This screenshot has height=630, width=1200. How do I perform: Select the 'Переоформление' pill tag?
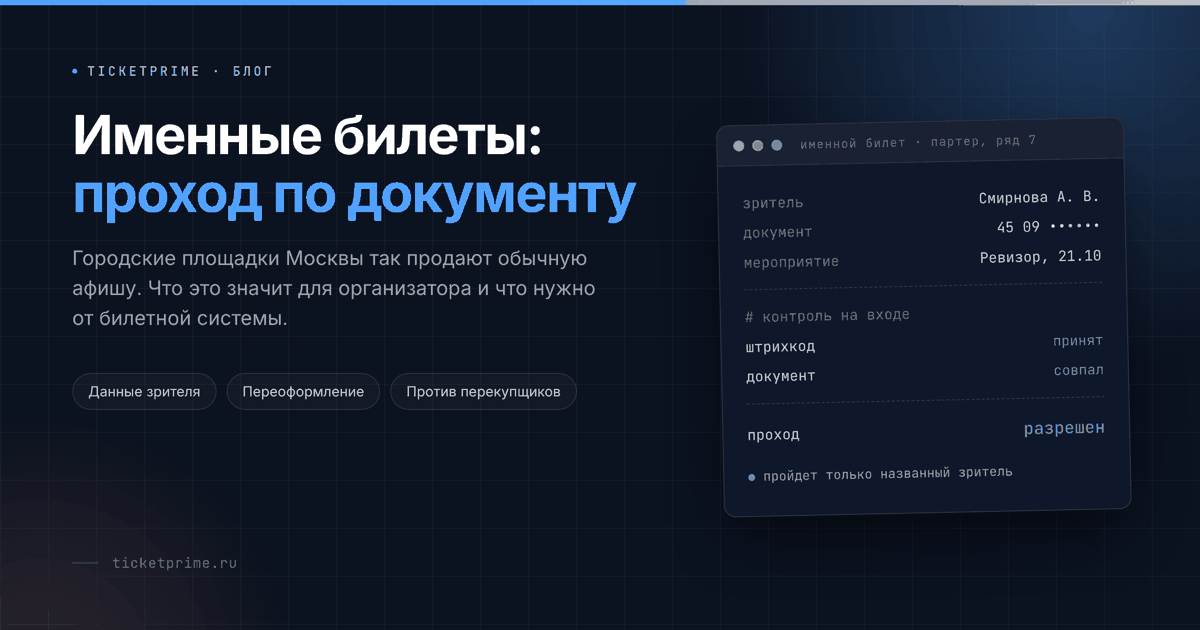click(x=303, y=392)
